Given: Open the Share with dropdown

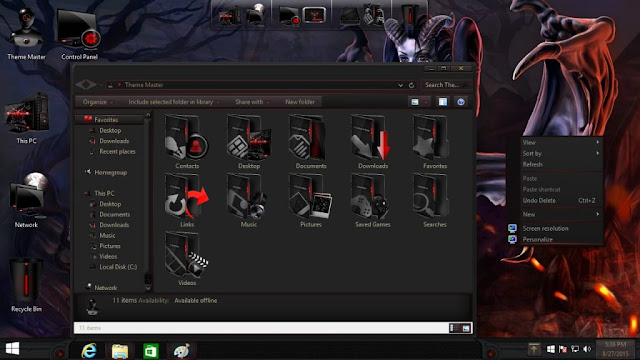Looking at the screenshot, I should 252,102.
